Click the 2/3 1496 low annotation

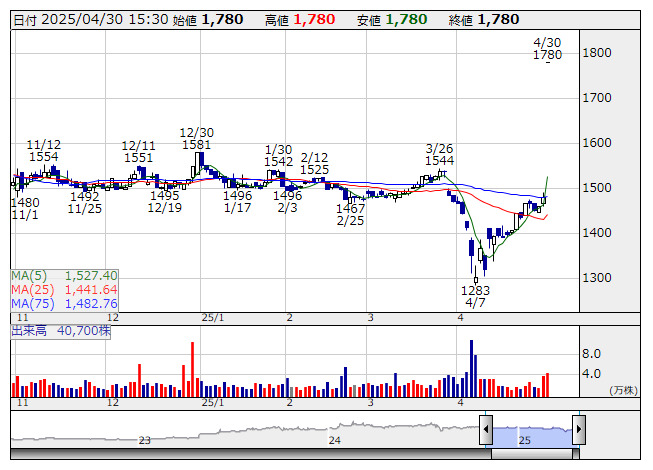(287, 201)
